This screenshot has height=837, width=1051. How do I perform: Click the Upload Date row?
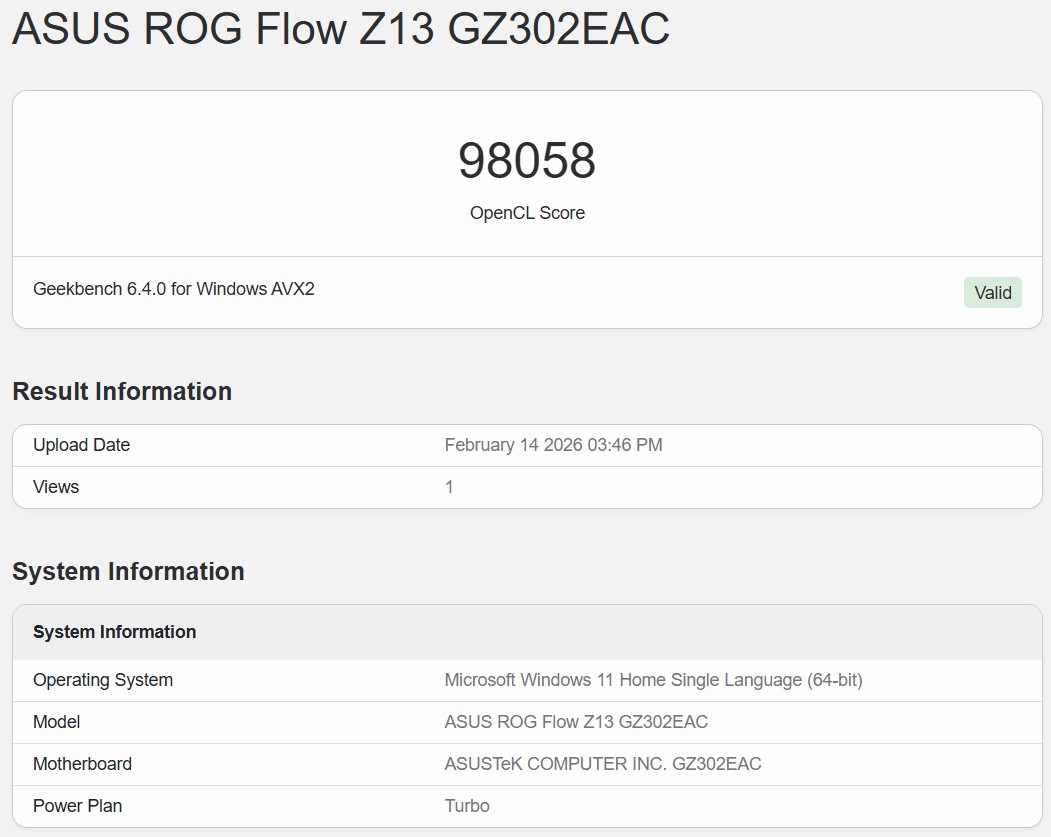tap(81, 444)
